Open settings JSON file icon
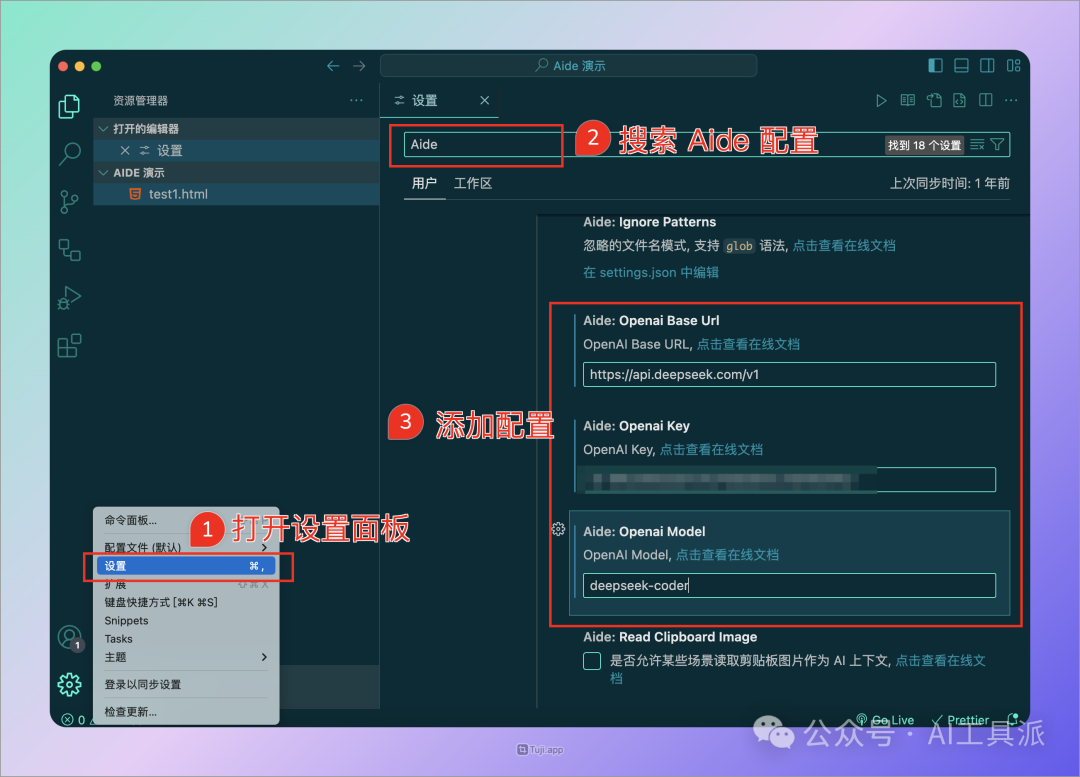The height and width of the screenshot is (777, 1080). point(934,101)
